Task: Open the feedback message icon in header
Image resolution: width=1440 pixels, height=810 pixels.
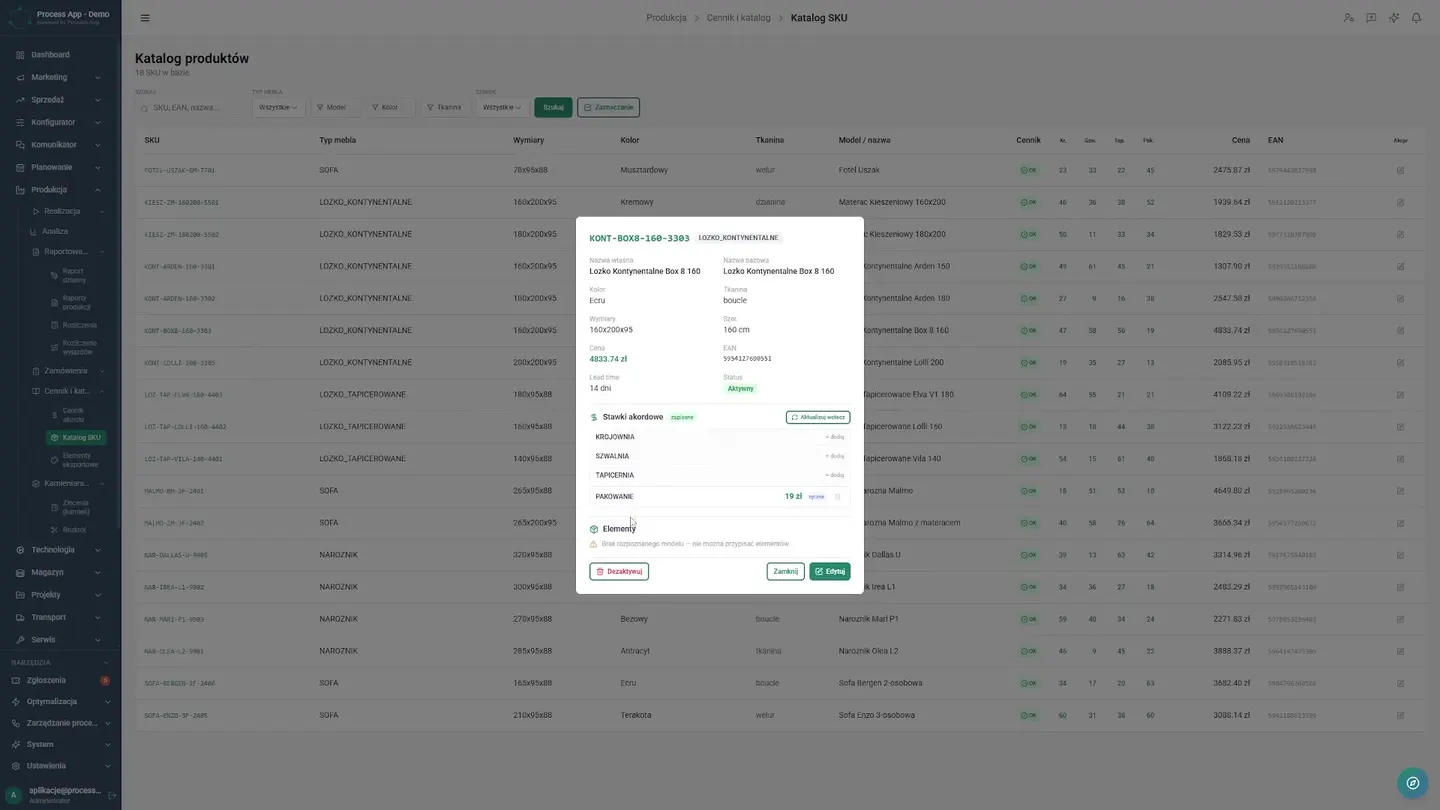Action: pyautogui.click(x=1371, y=18)
